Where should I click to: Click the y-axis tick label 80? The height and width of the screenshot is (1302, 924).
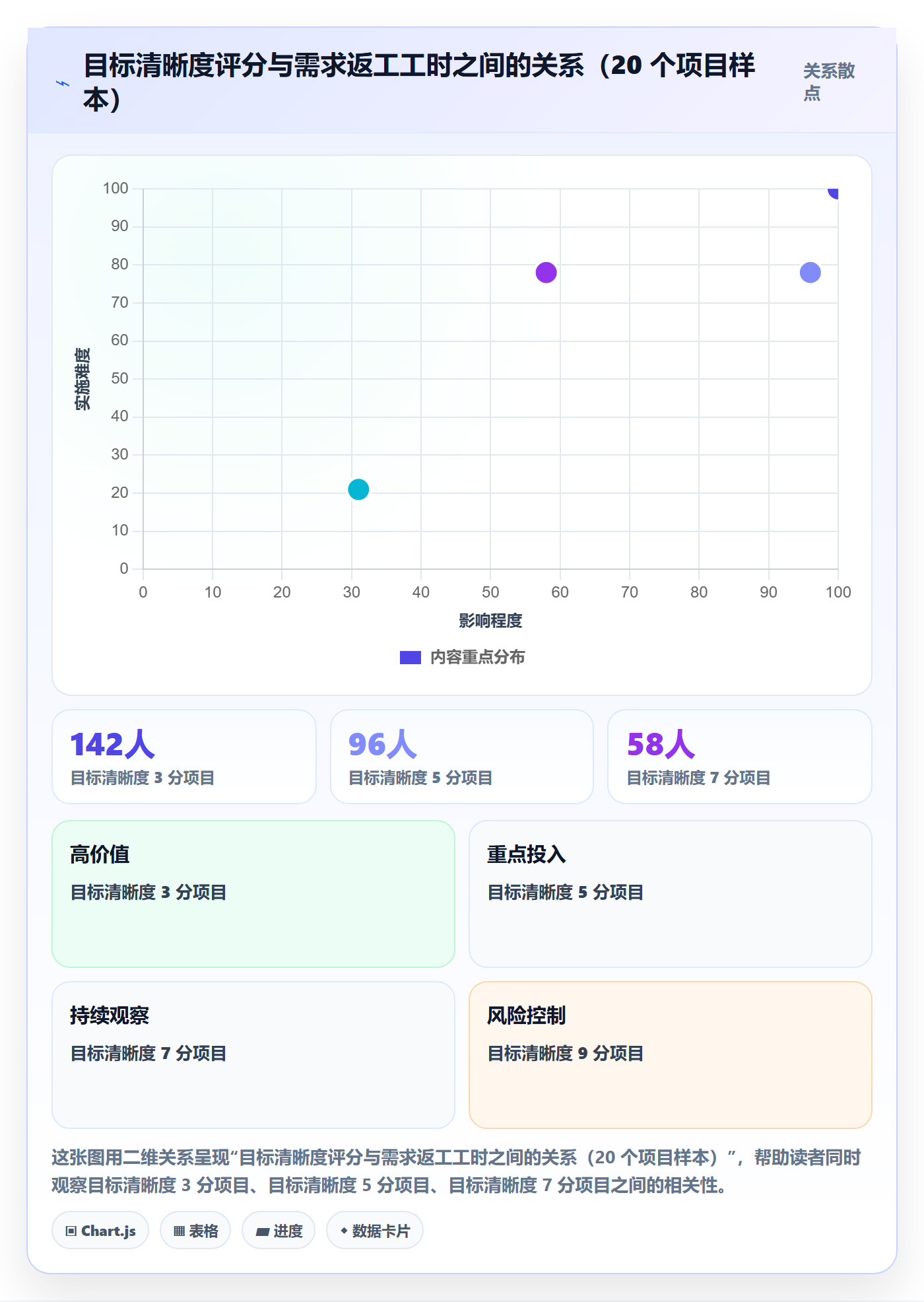(119, 264)
